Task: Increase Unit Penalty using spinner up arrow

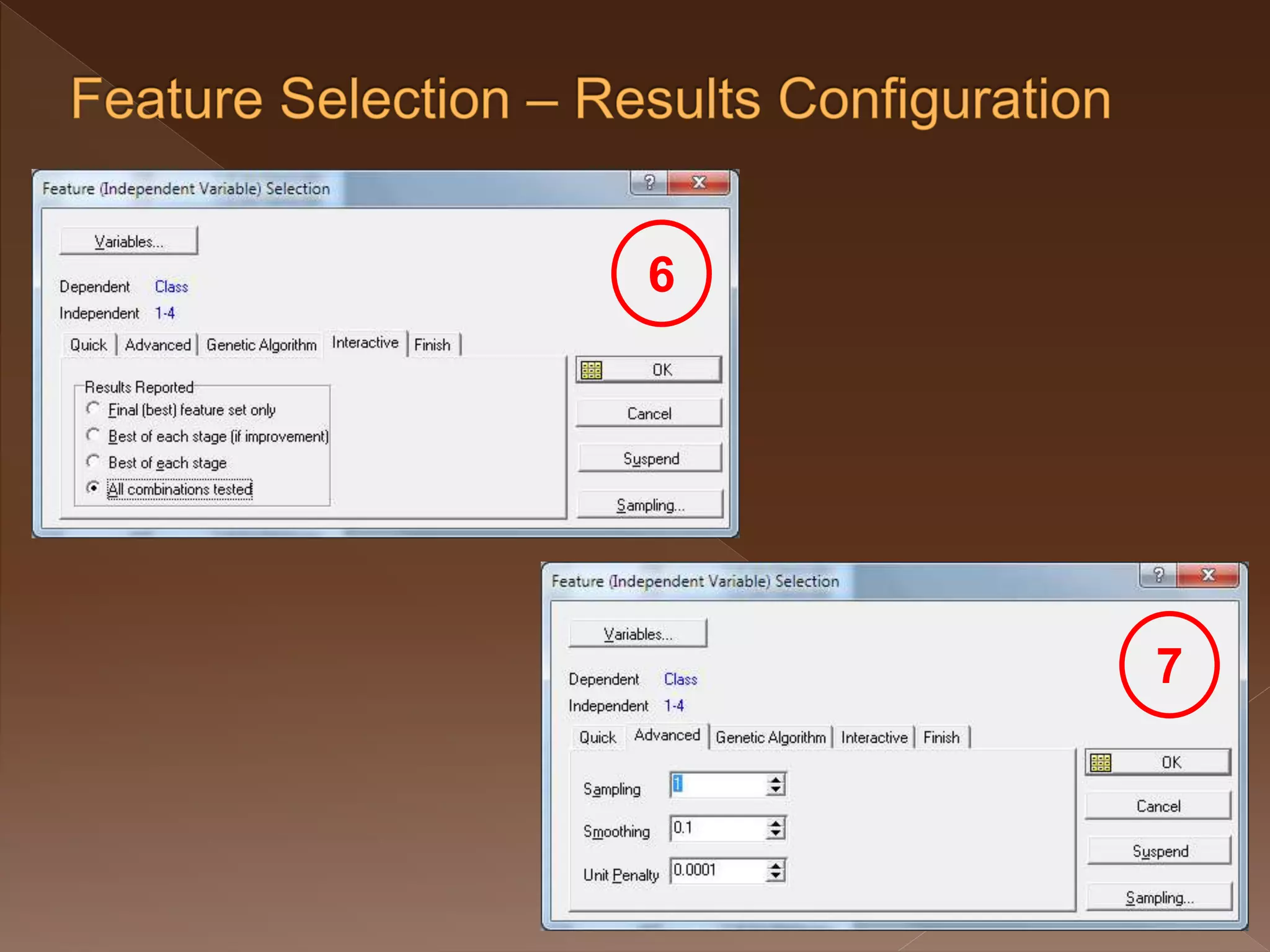Action: click(x=776, y=866)
